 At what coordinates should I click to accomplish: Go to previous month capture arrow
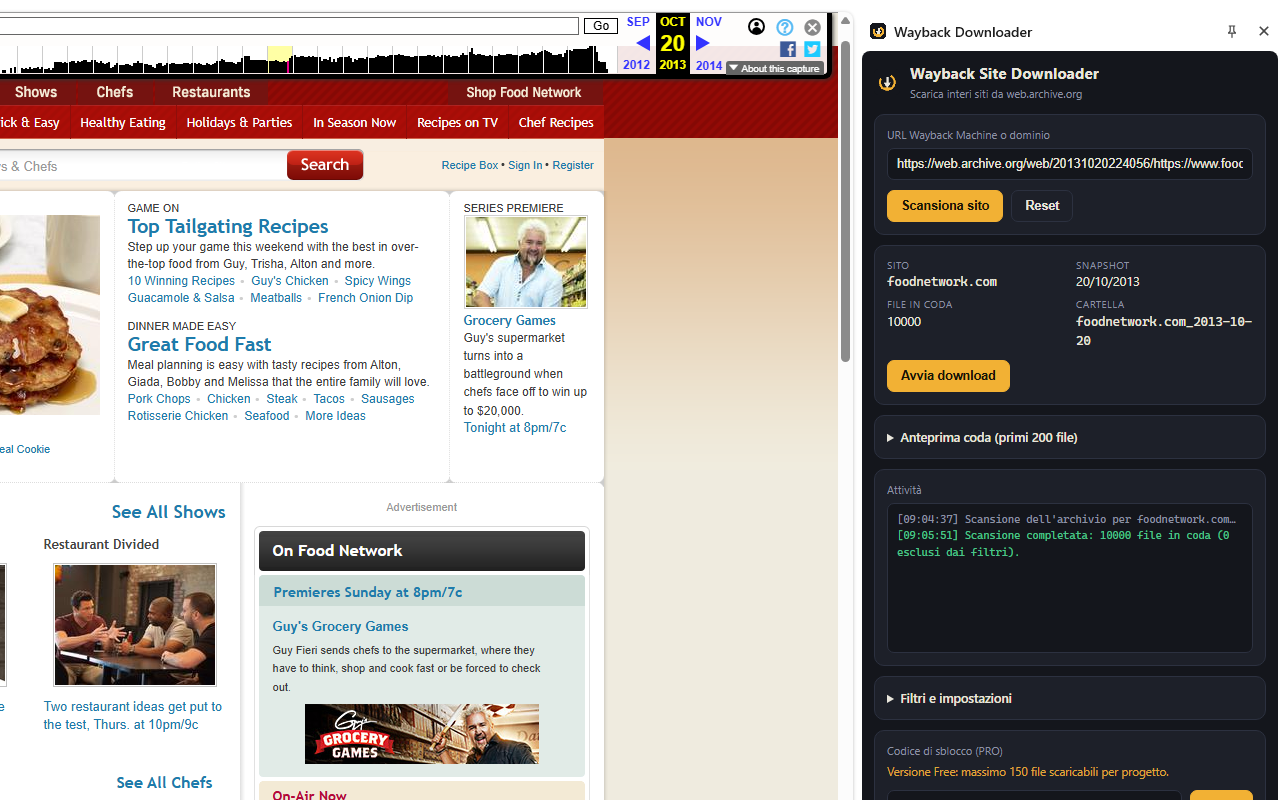click(643, 43)
